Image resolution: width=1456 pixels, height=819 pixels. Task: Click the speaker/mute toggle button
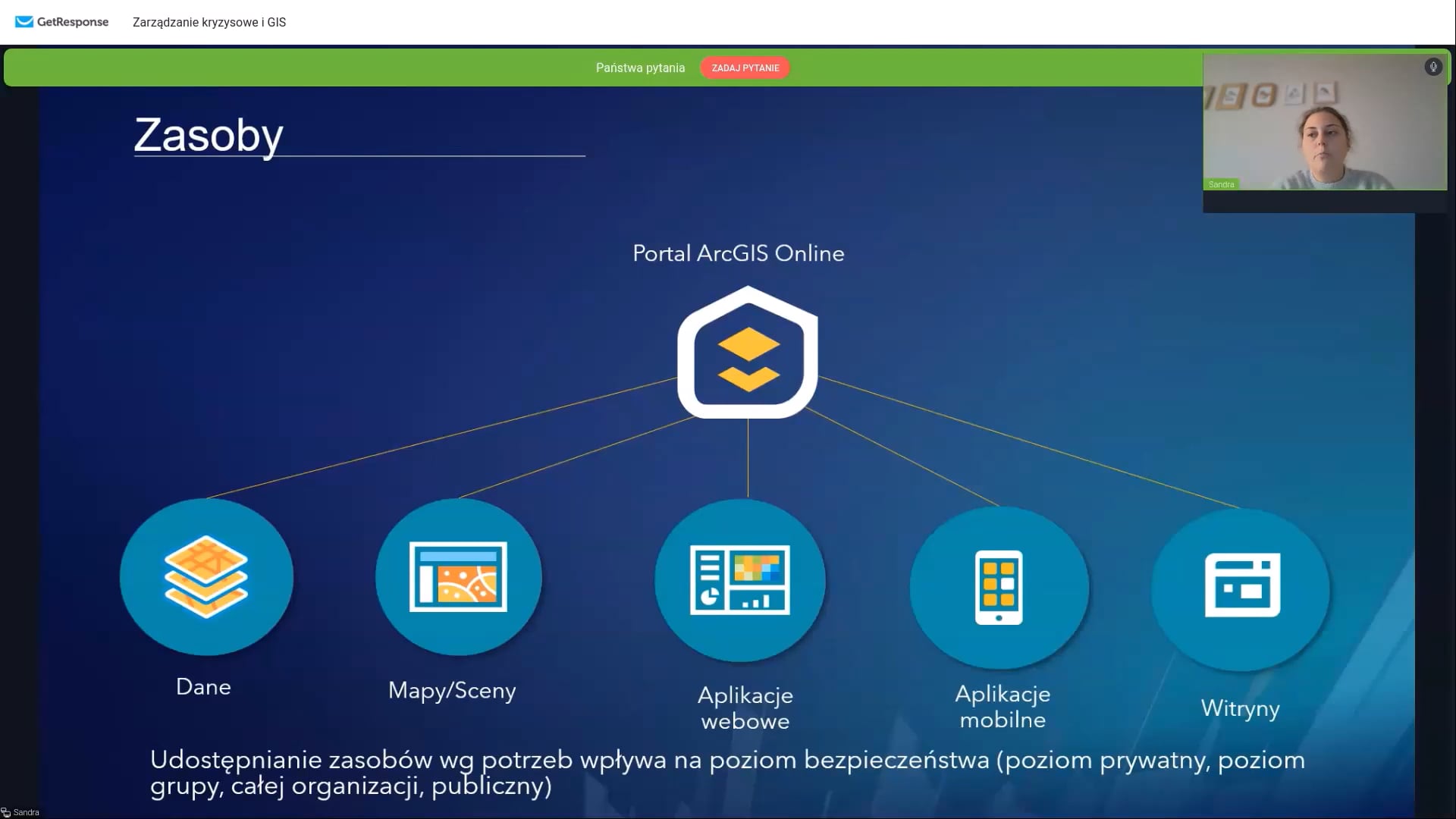tap(1434, 67)
